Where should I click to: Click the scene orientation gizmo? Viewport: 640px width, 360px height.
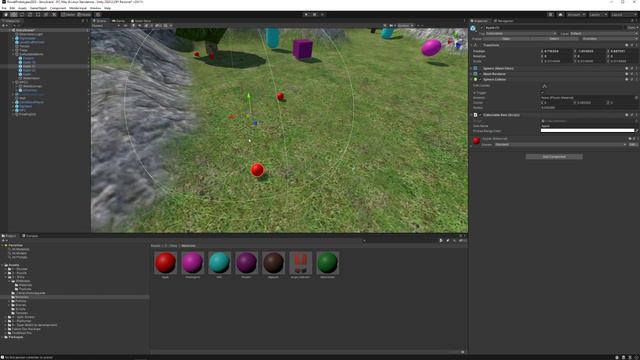point(456,42)
